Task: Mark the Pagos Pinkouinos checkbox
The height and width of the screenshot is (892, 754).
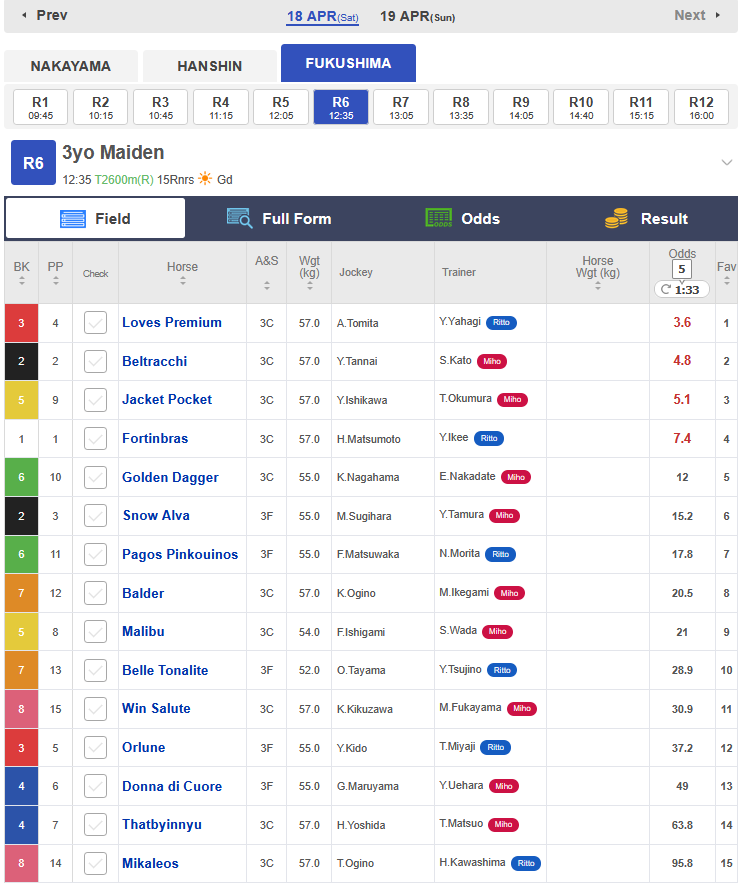Action: point(96,555)
